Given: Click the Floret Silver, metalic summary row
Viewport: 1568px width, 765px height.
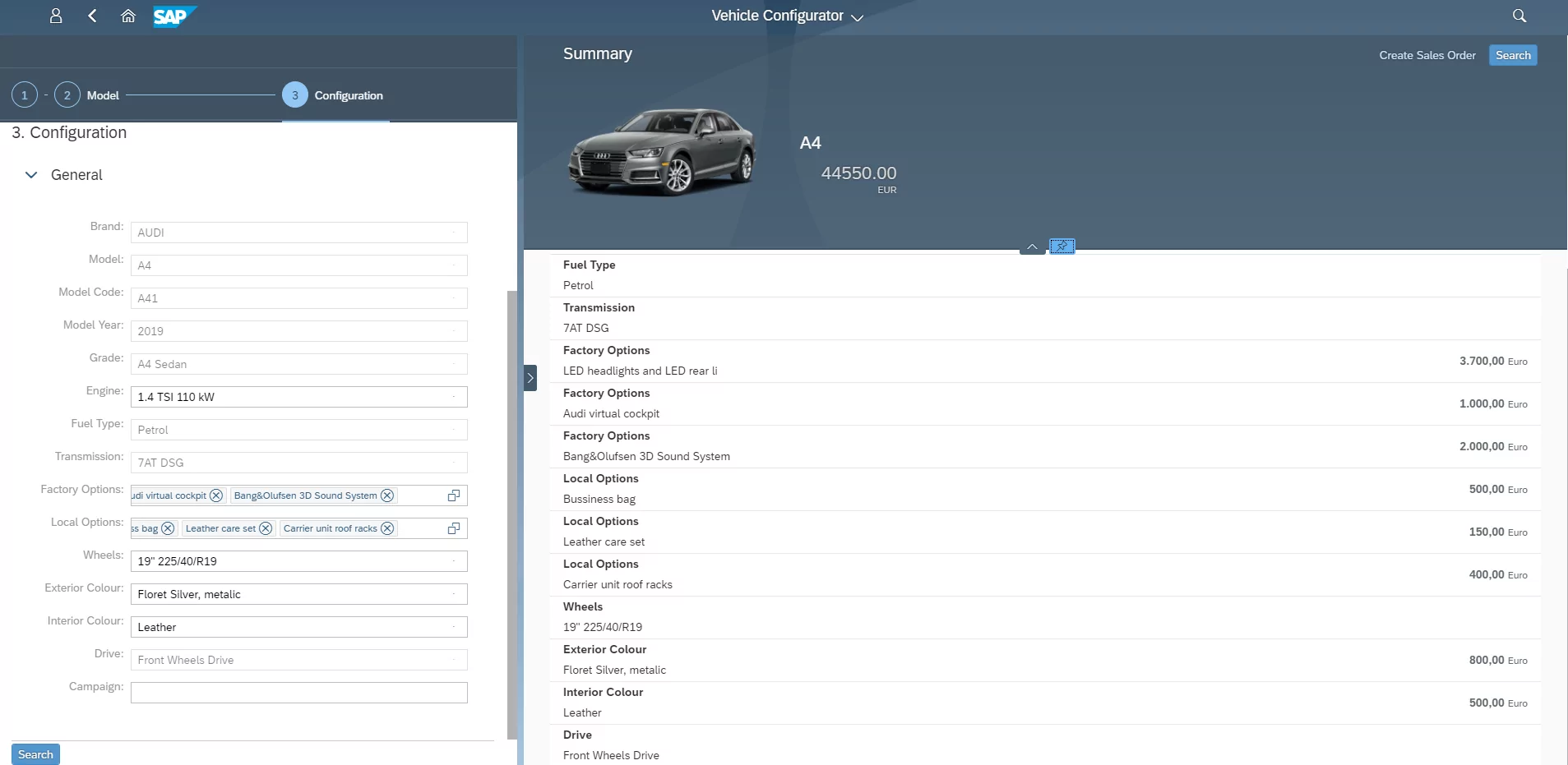Looking at the screenshot, I should tap(1045, 660).
